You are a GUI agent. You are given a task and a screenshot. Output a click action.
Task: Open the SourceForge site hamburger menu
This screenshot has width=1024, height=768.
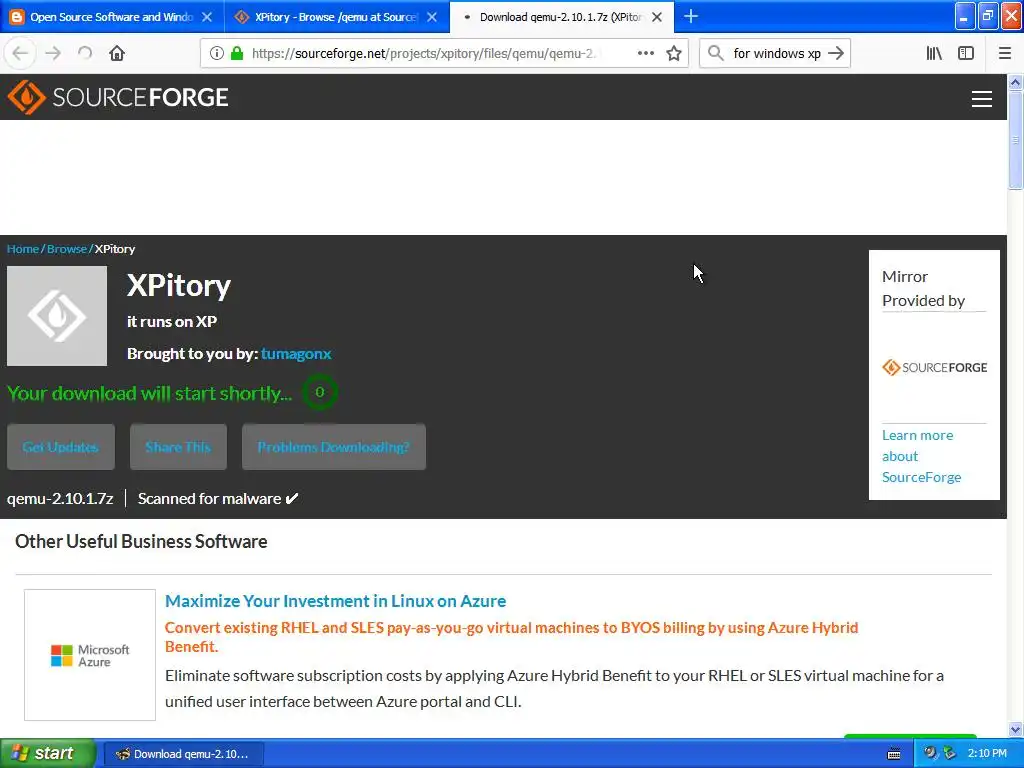(x=982, y=99)
